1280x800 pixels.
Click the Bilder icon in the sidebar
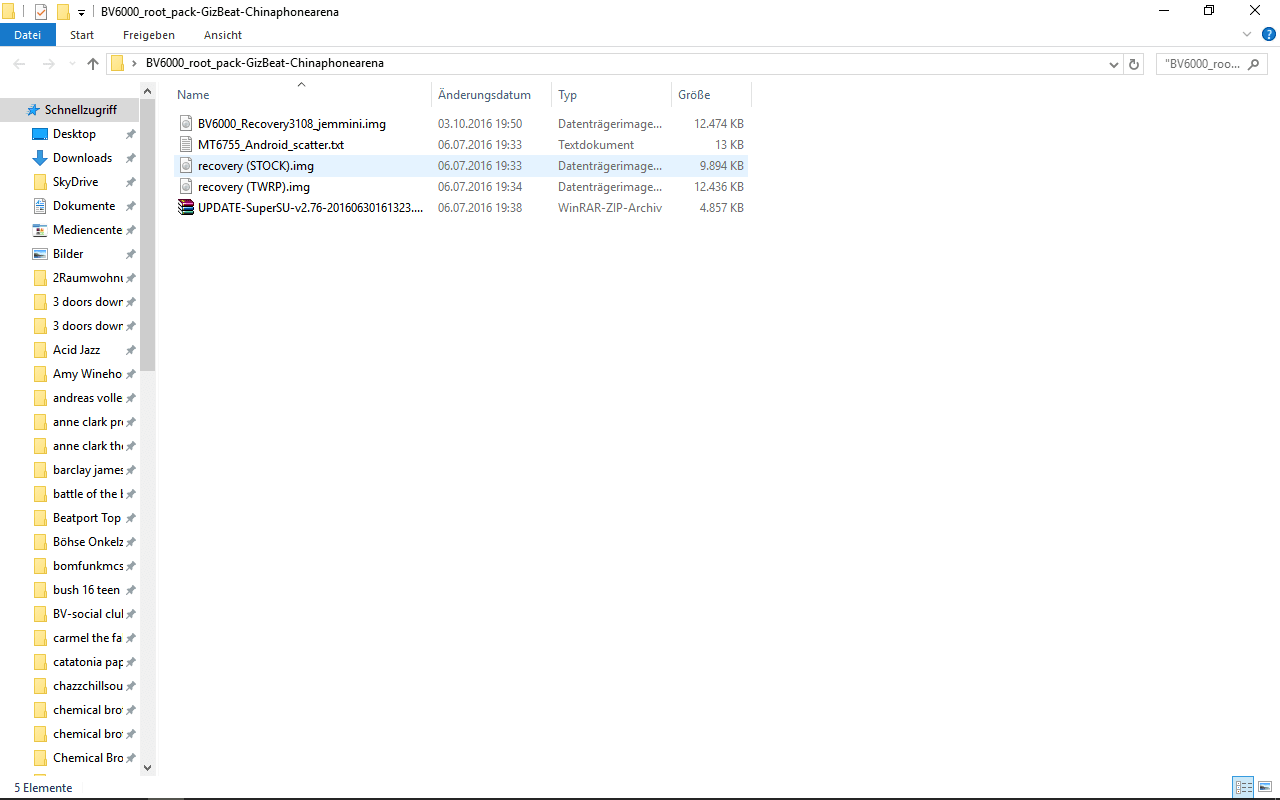40,254
